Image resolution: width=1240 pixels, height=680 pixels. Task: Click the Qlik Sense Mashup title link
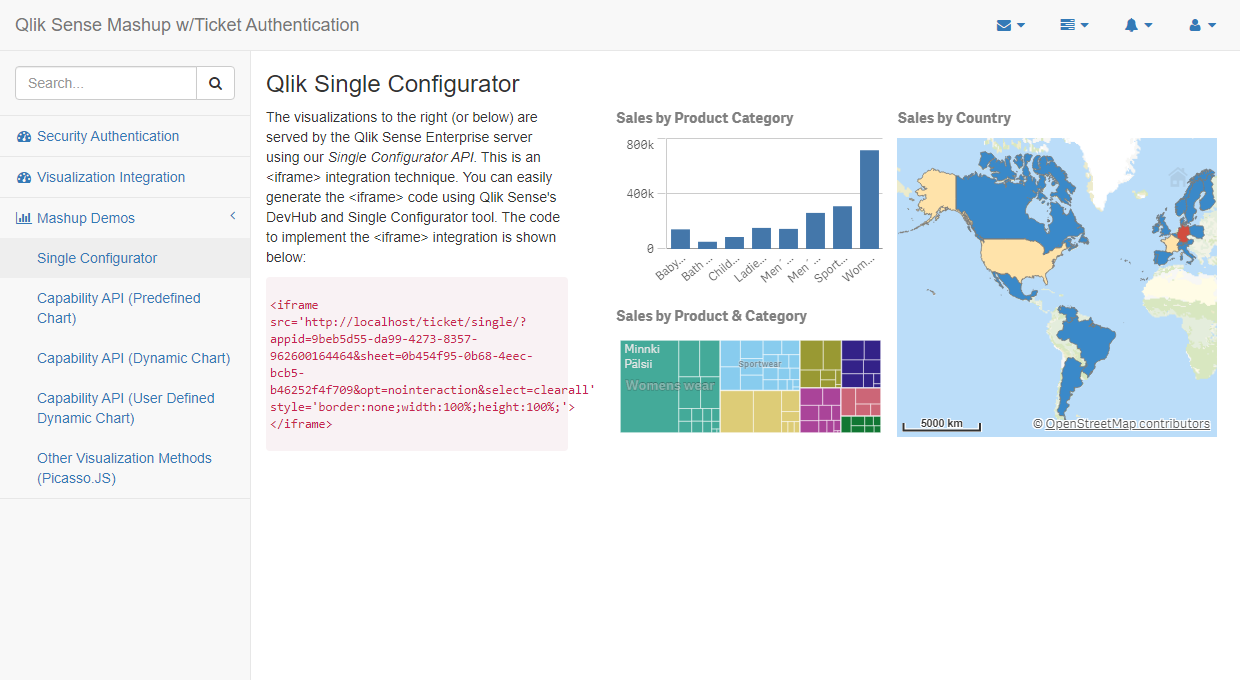point(186,25)
